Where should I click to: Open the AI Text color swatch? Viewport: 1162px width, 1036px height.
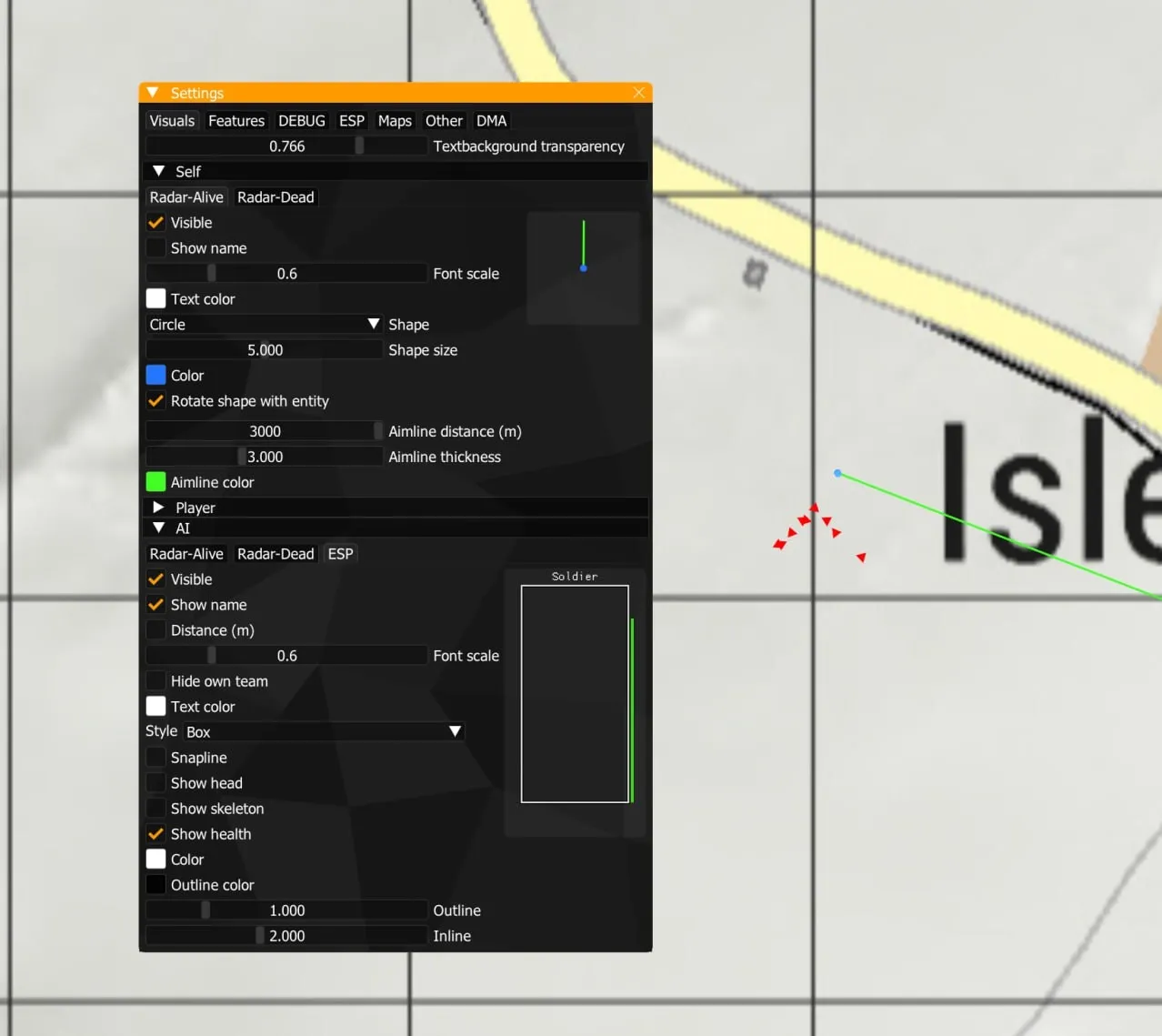[x=156, y=707]
